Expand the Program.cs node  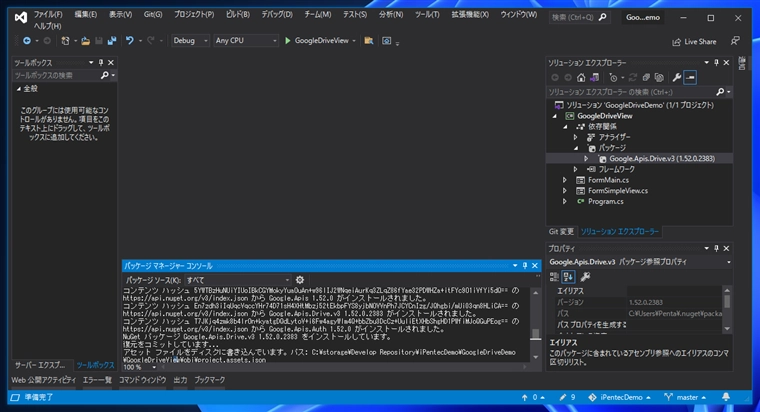point(565,201)
